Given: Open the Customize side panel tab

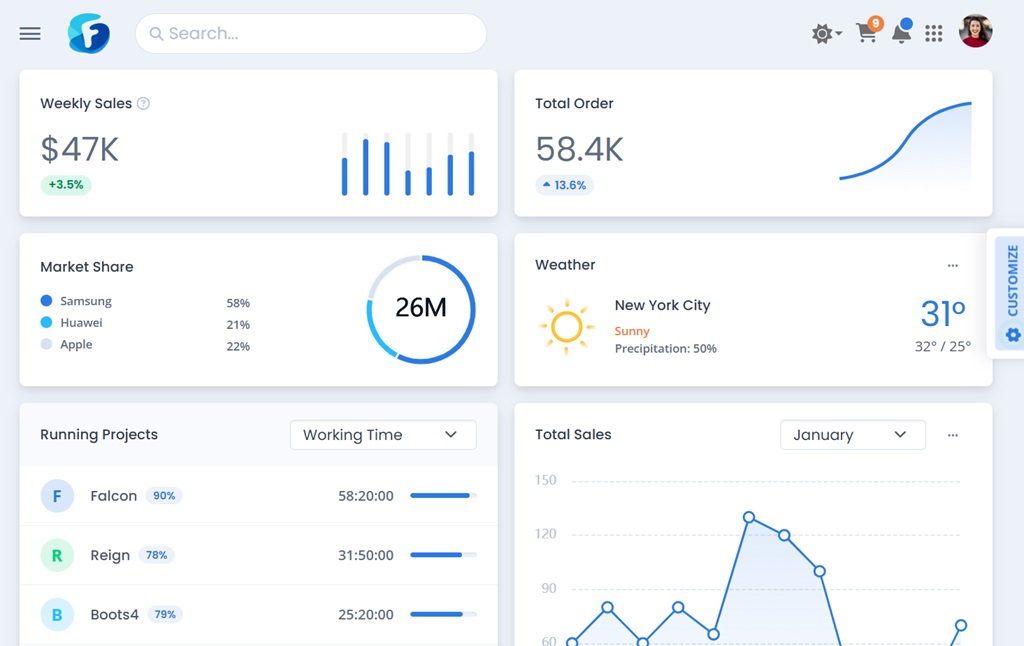Looking at the screenshot, I should (x=1011, y=292).
